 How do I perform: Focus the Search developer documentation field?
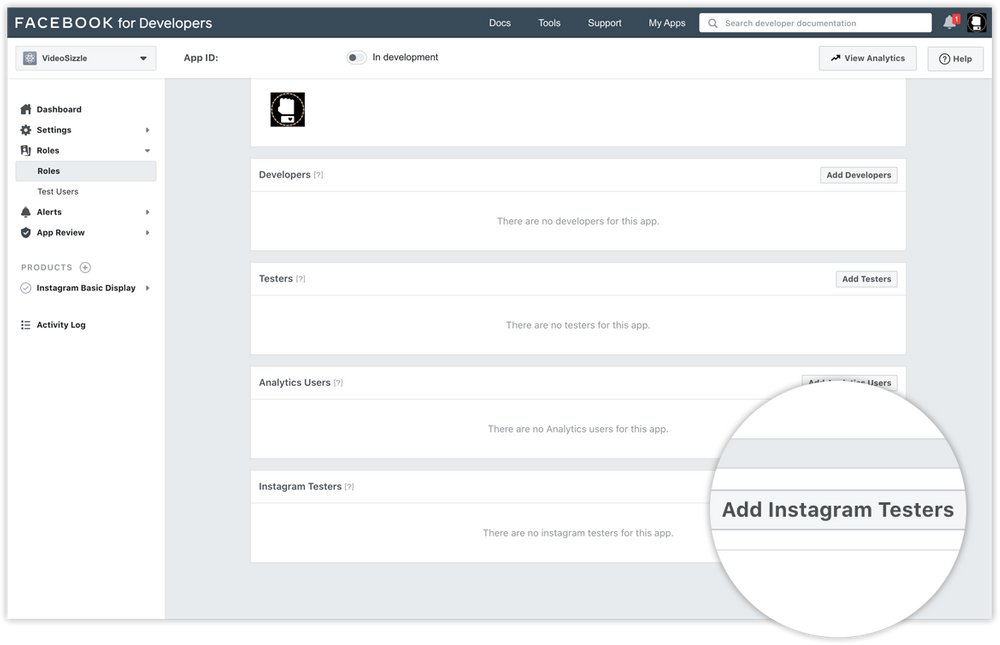[x=815, y=23]
